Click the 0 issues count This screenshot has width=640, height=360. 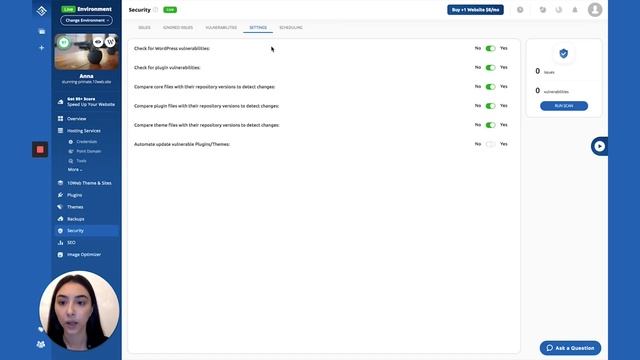coord(538,71)
